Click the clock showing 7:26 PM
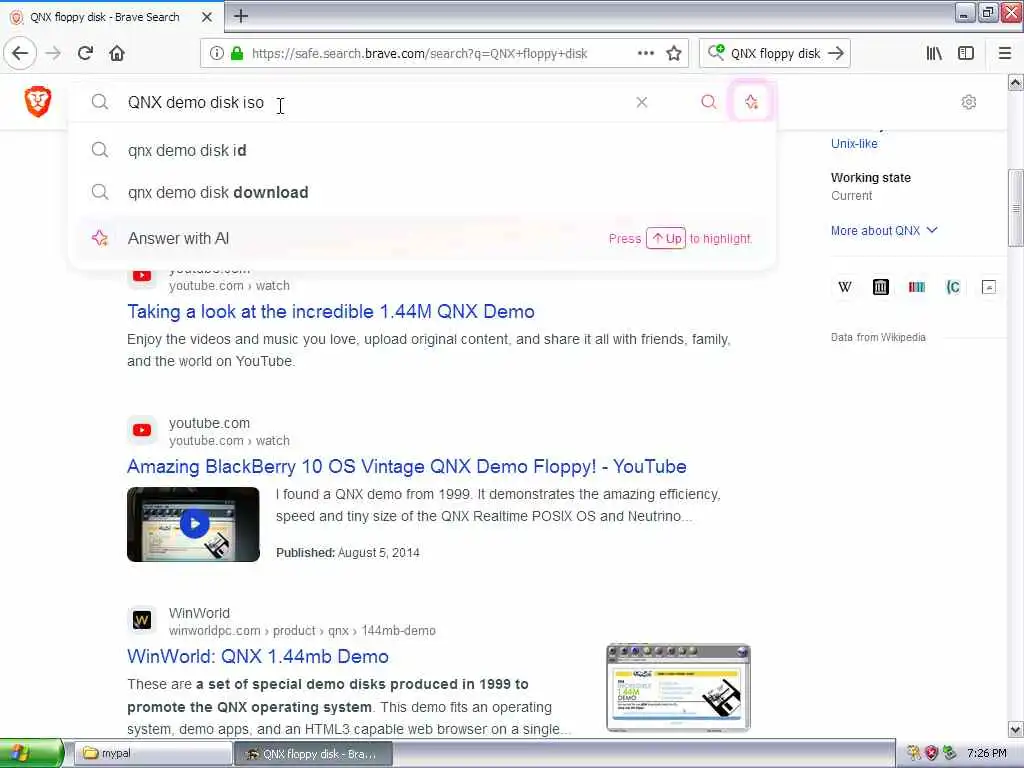 [986, 754]
